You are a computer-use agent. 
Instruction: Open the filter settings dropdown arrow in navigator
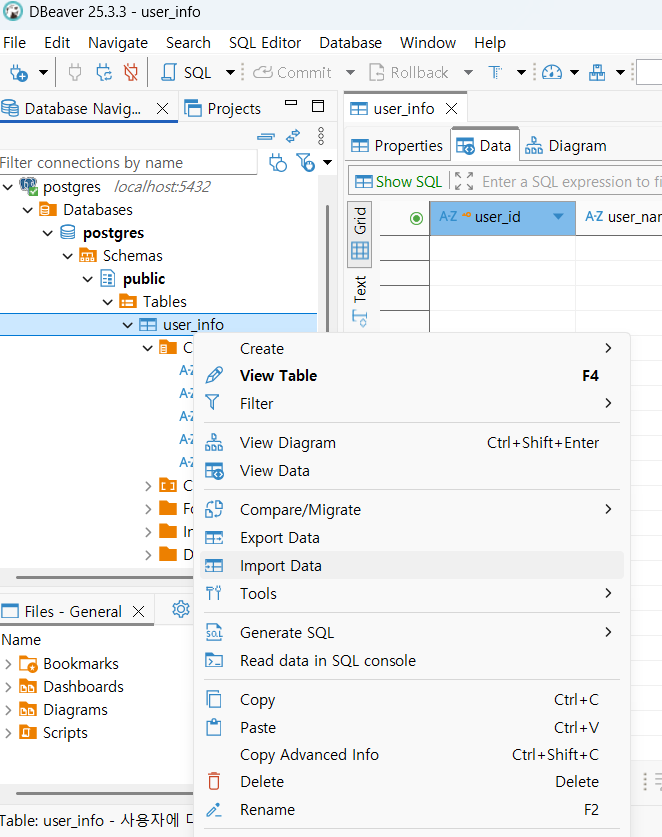(x=327, y=162)
